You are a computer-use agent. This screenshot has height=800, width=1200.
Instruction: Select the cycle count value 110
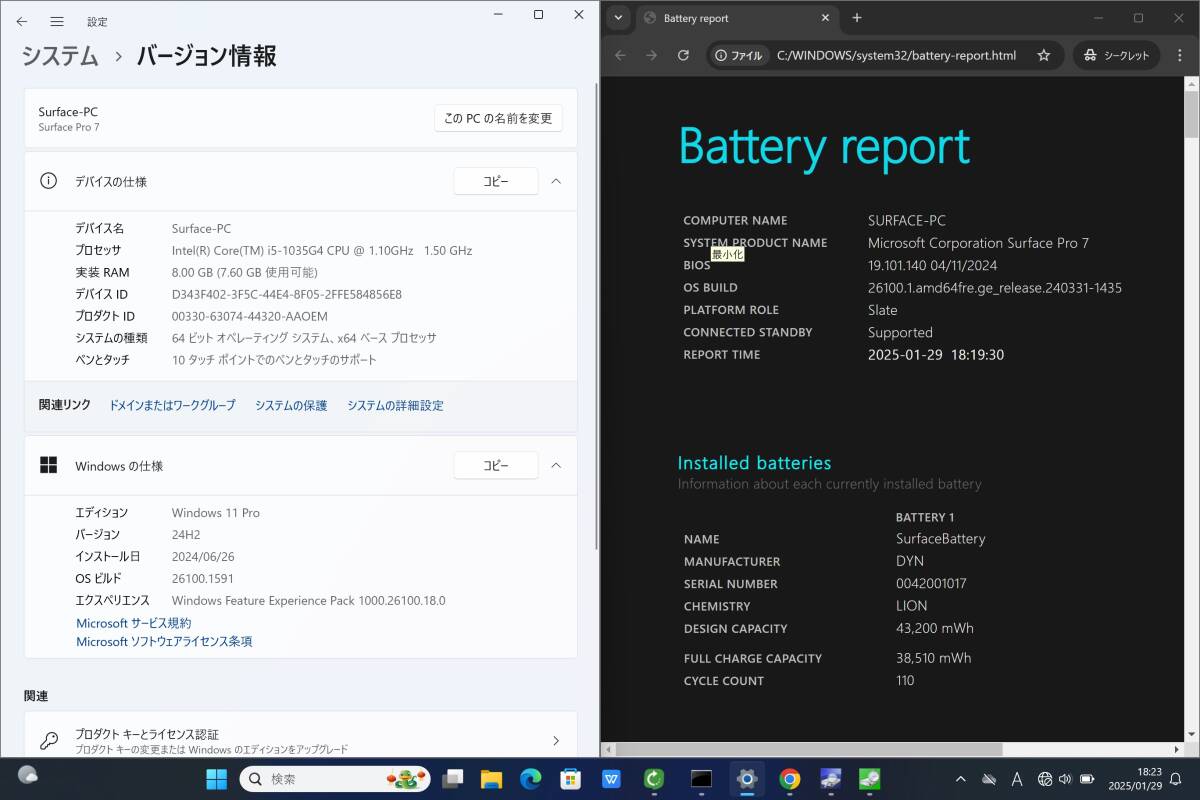click(x=905, y=680)
